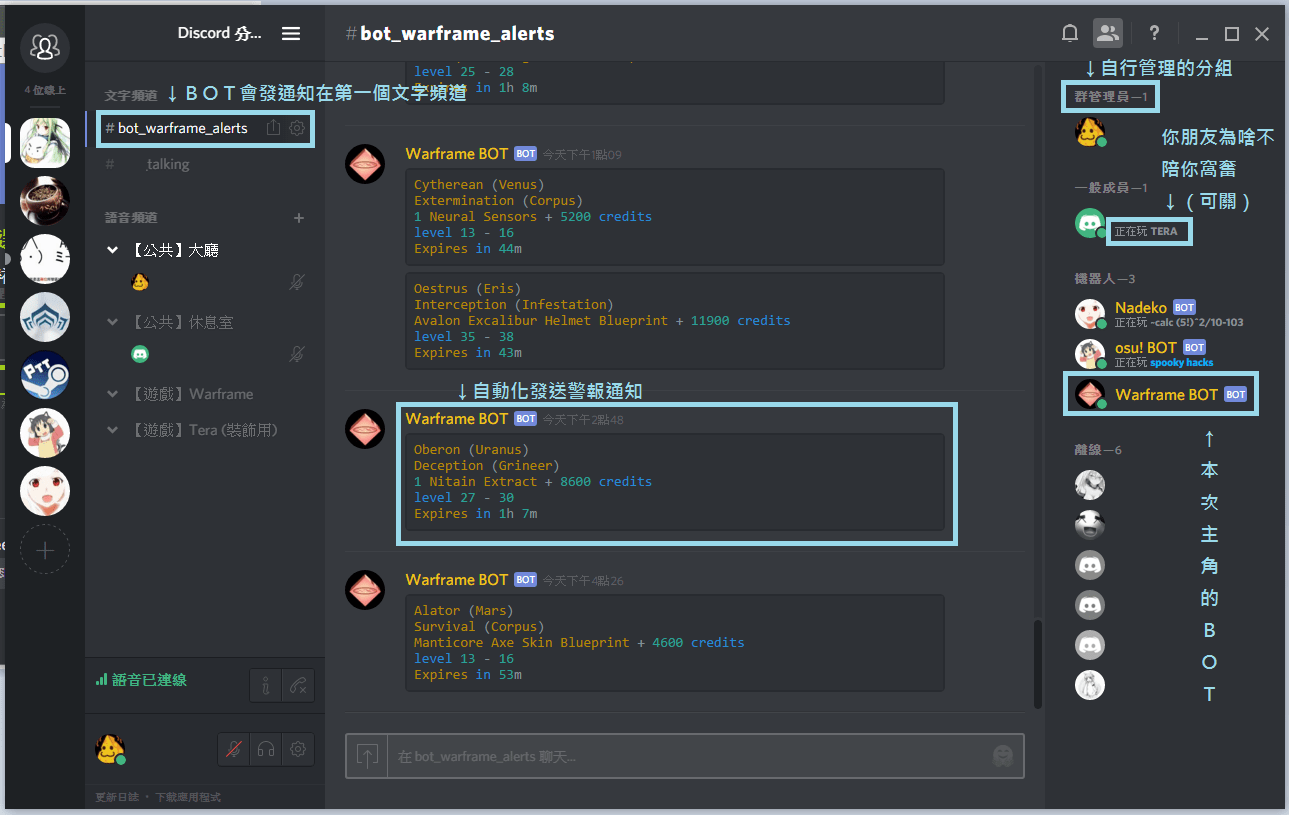Select Nadeko bot in member list
Viewport: 1289px width, 815px height.
tap(1162, 314)
